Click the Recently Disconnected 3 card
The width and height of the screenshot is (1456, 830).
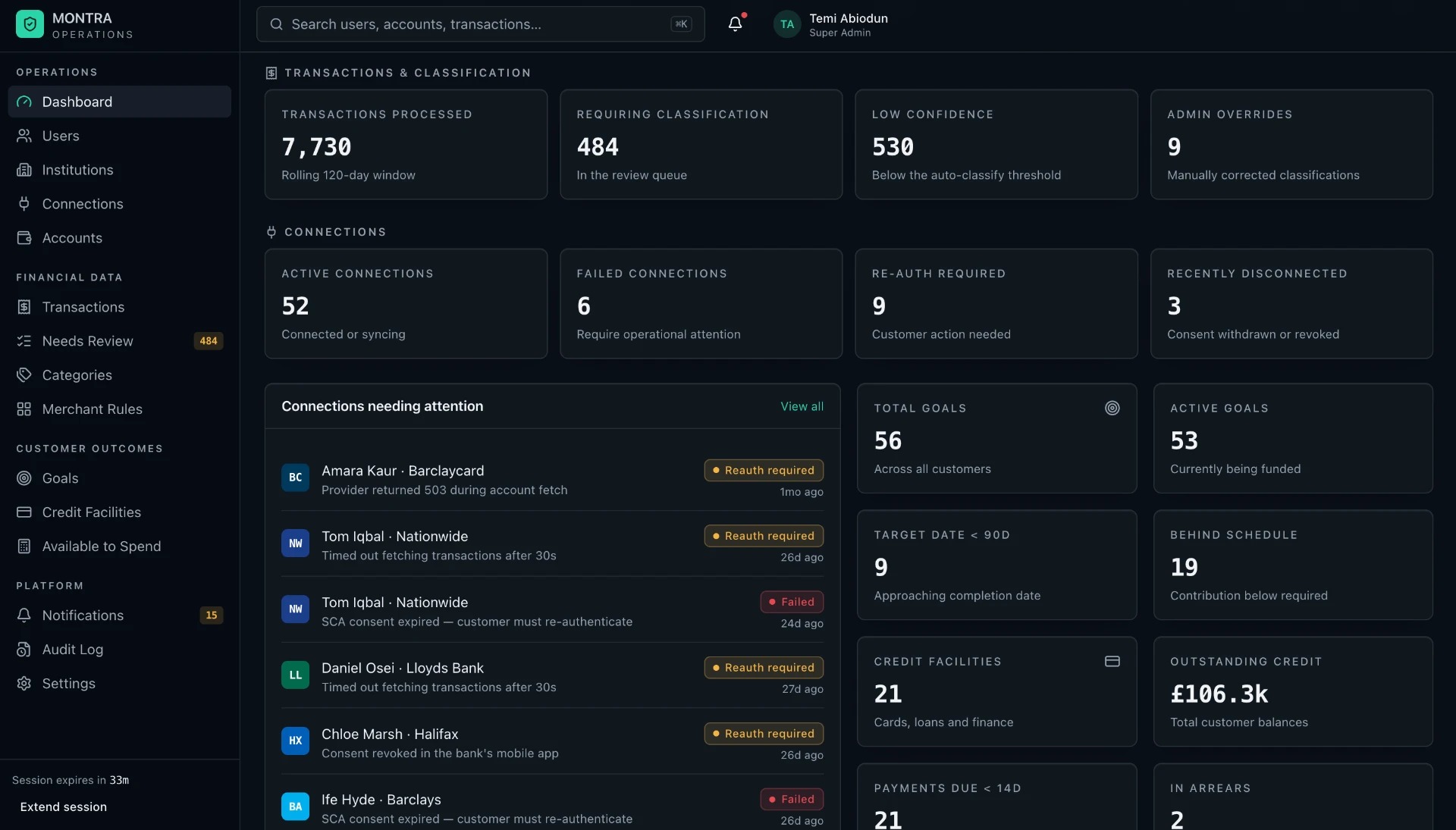click(1291, 304)
